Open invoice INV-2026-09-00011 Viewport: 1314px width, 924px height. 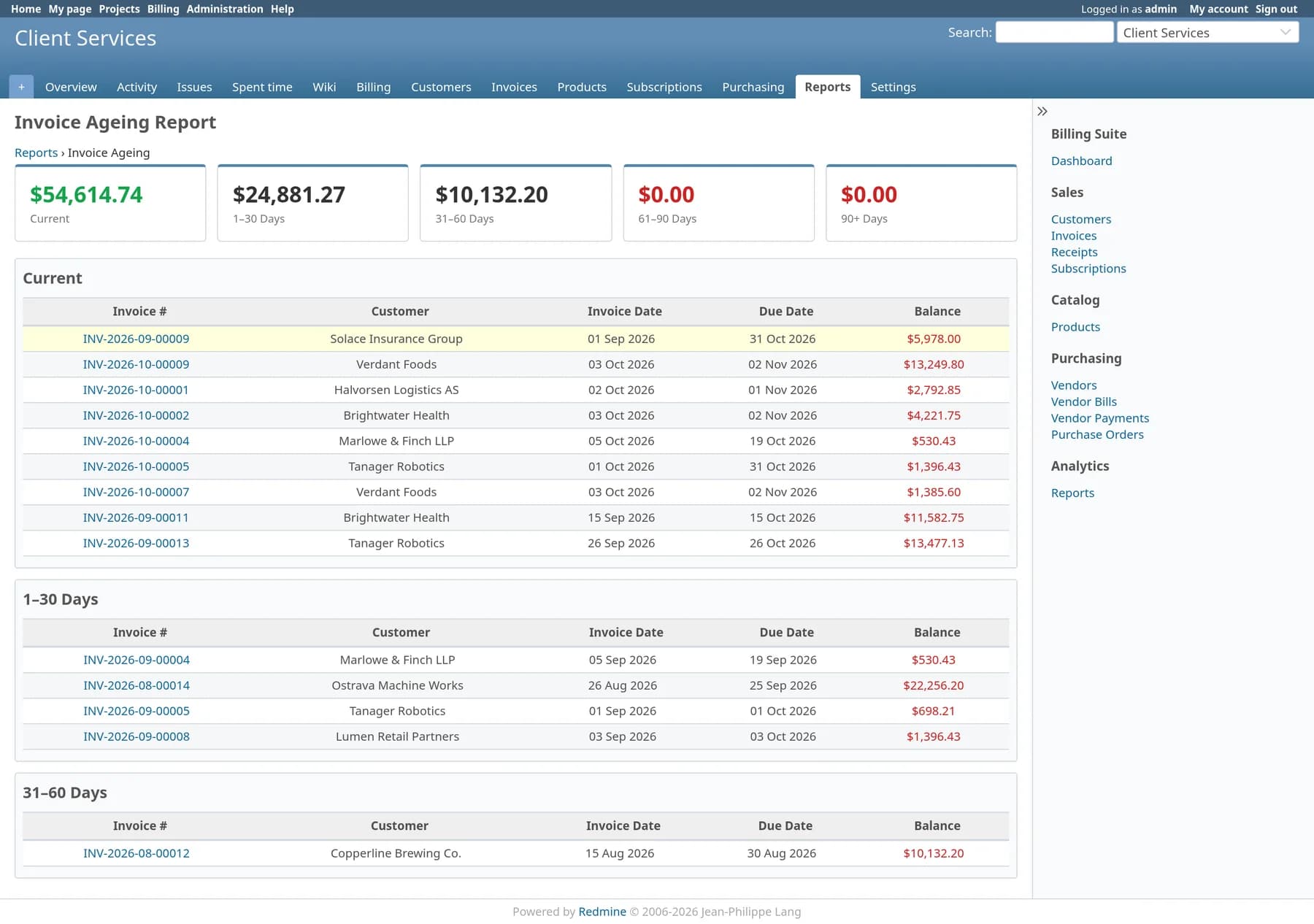(136, 517)
